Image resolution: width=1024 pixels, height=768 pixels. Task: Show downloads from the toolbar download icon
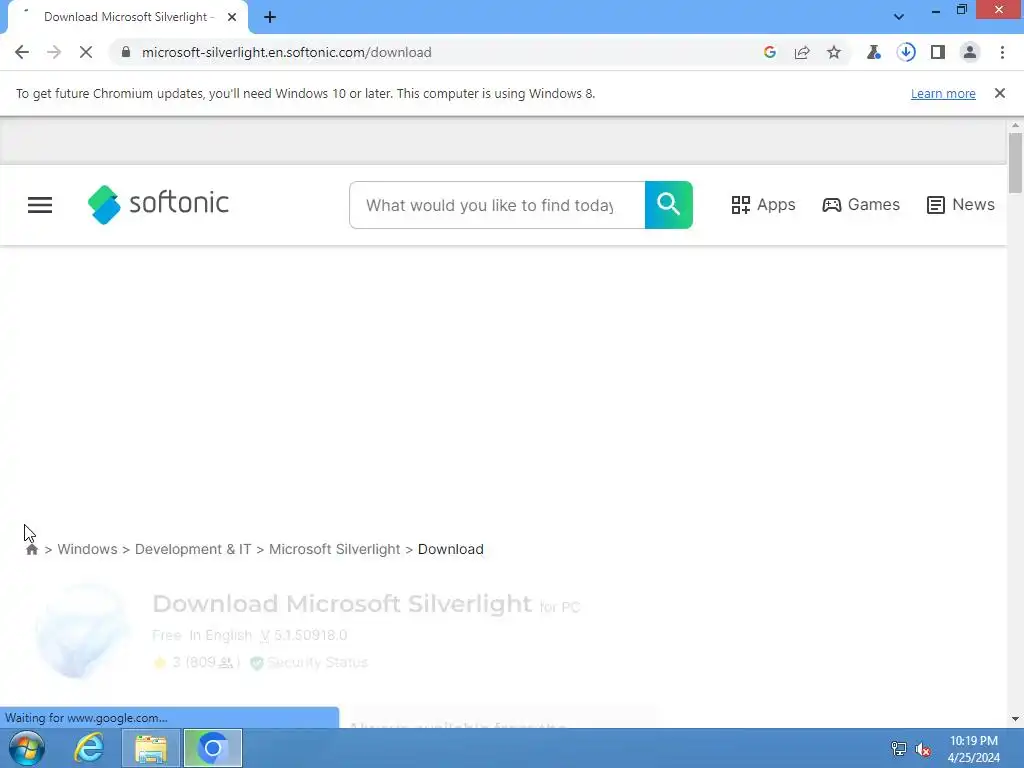point(906,52)
